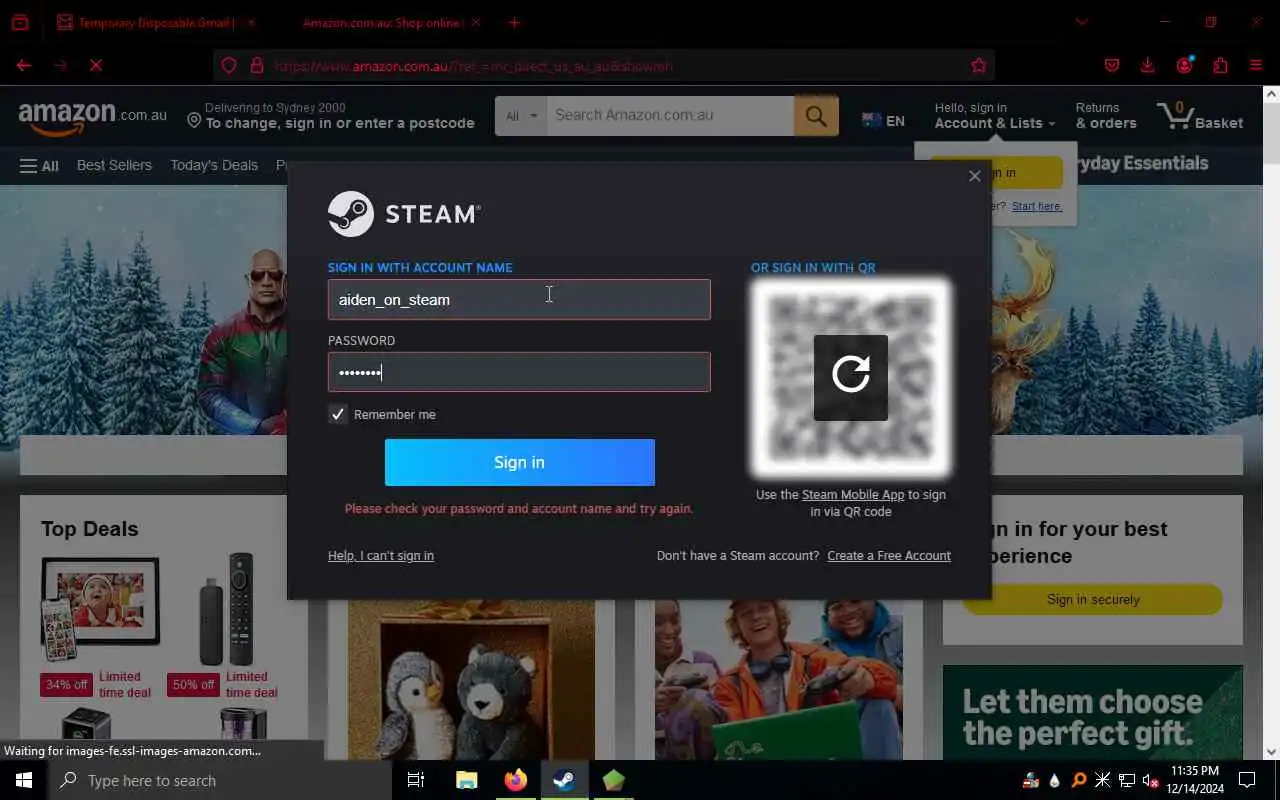The image size is (1280, 800).
Task: Click the Amazon.com.au logo
Action: click(x=93, y=118)
